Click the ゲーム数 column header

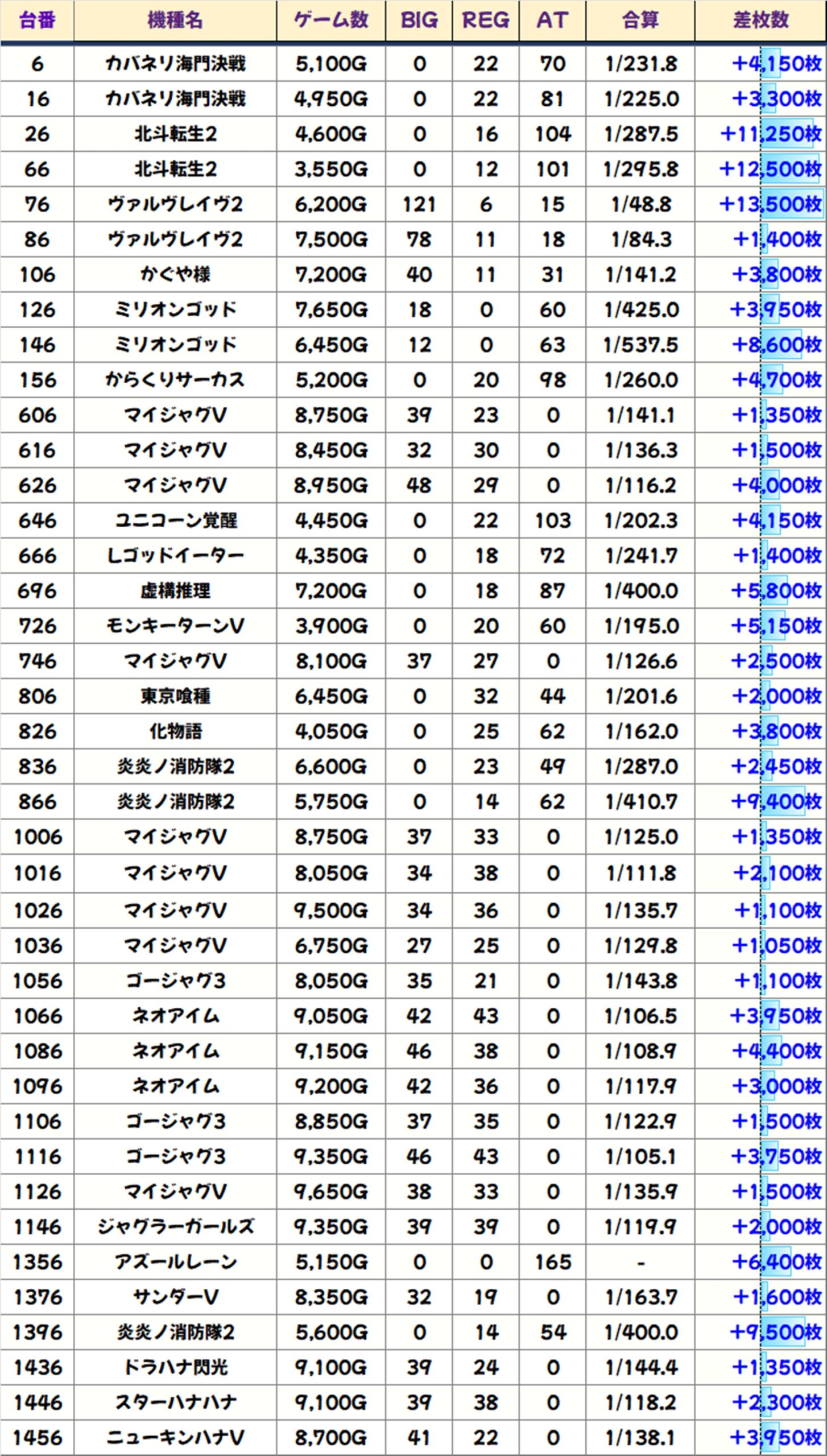point(330,20)
